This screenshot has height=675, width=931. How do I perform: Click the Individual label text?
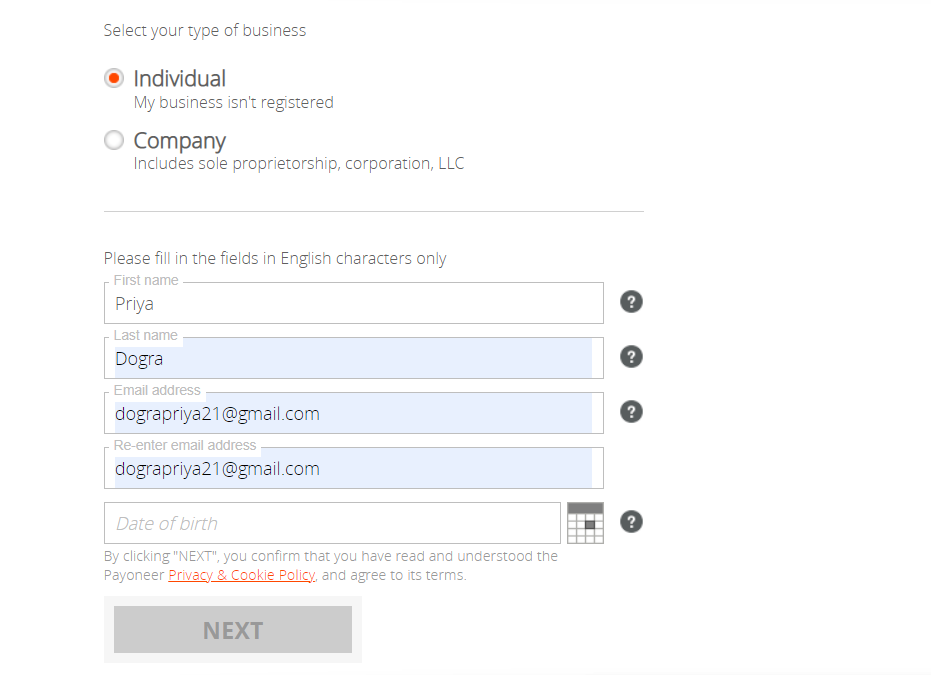coord(179,78)
